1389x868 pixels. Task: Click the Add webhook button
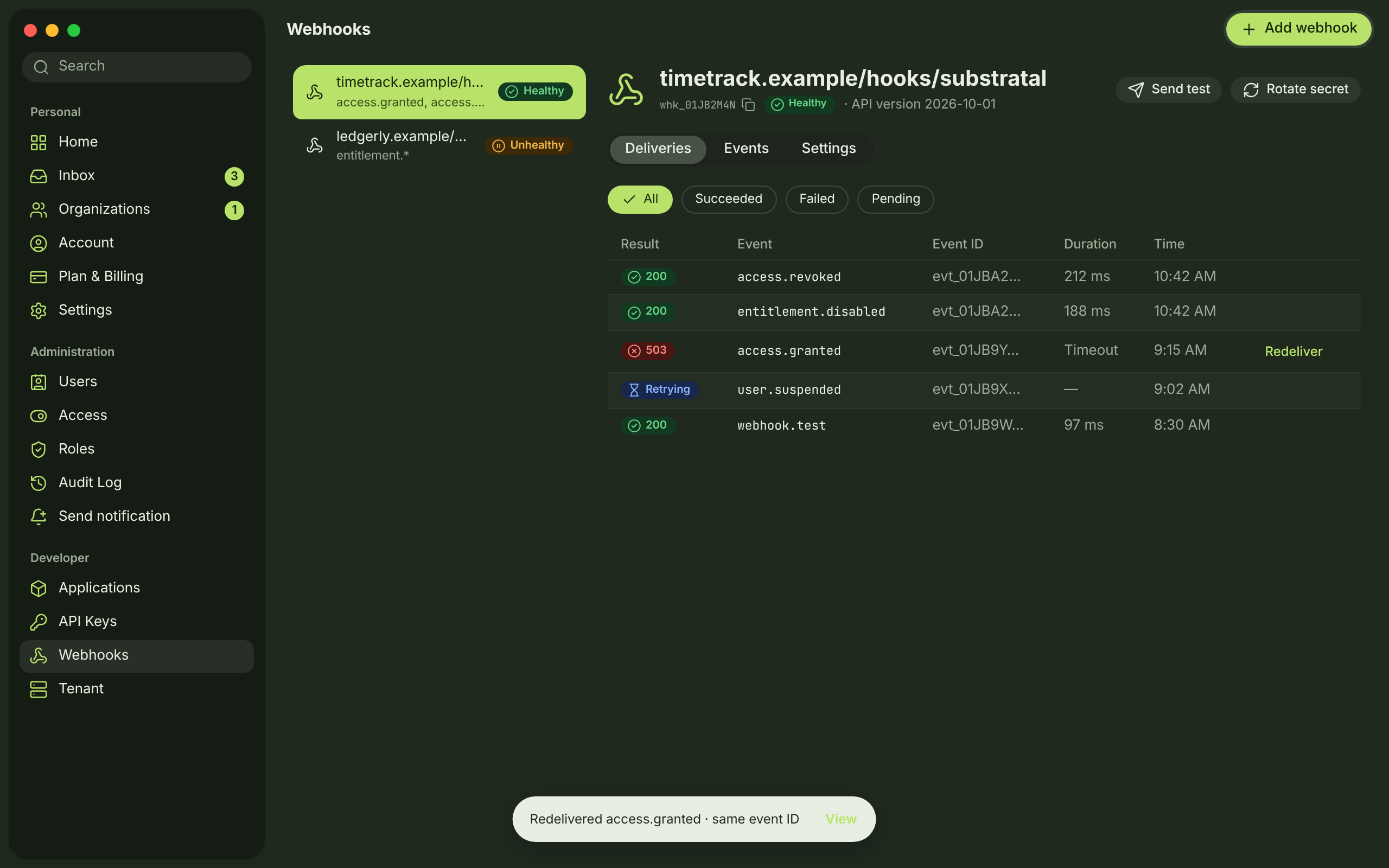point(1299,29)
